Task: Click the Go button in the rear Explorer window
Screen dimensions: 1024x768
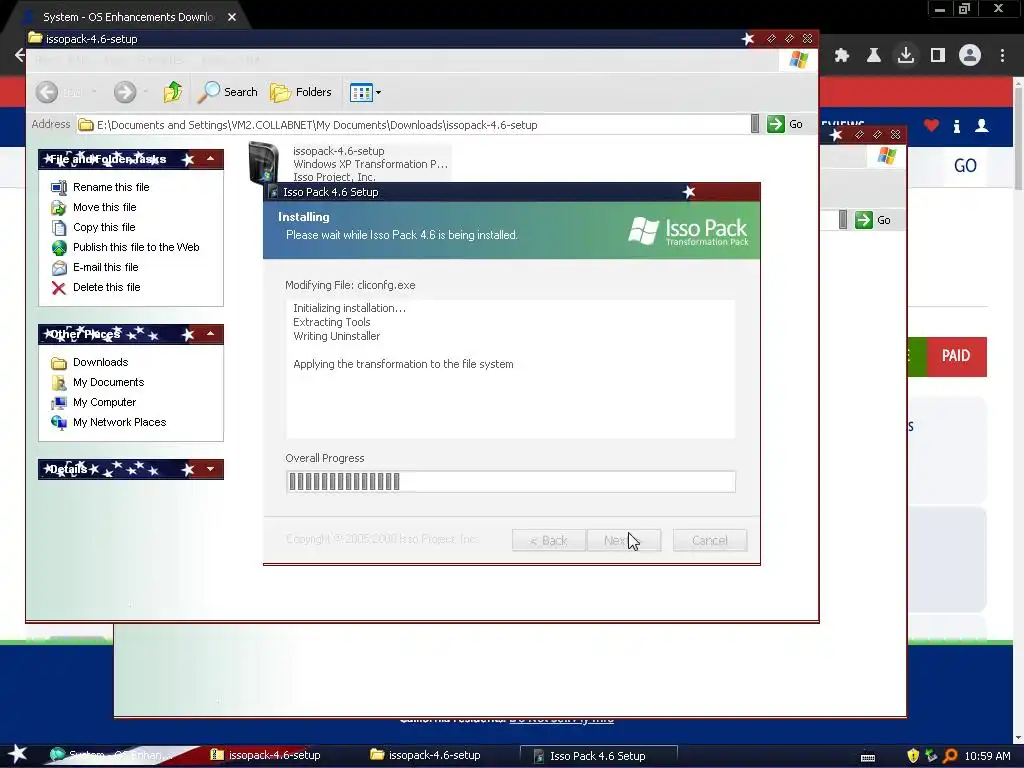Action: click(x=873, y=220)
